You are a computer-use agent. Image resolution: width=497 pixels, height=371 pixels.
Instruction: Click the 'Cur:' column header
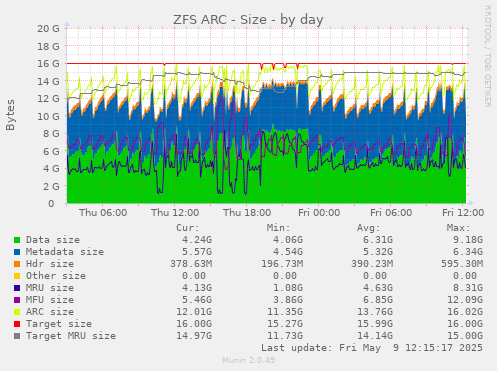(188, 228)
